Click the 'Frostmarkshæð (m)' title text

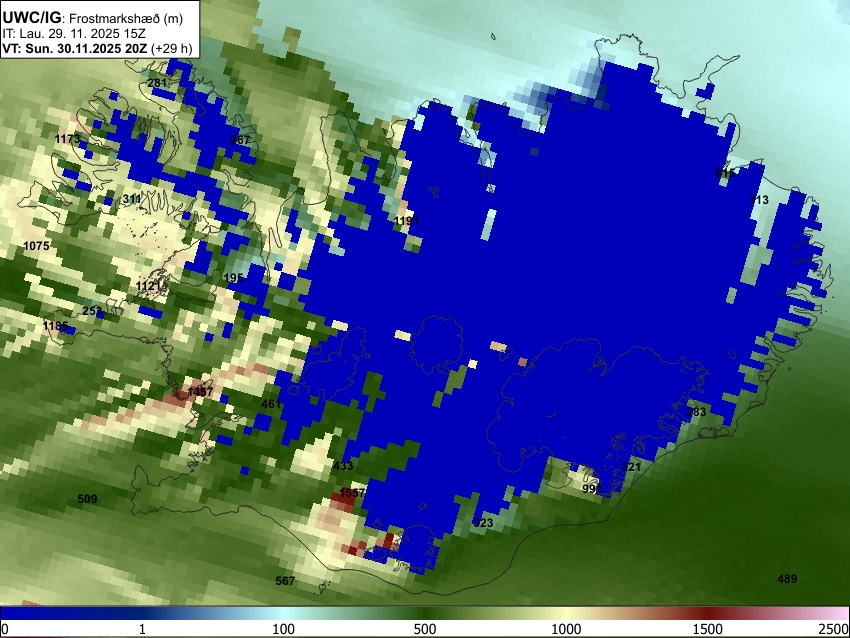tap(126, 18)
